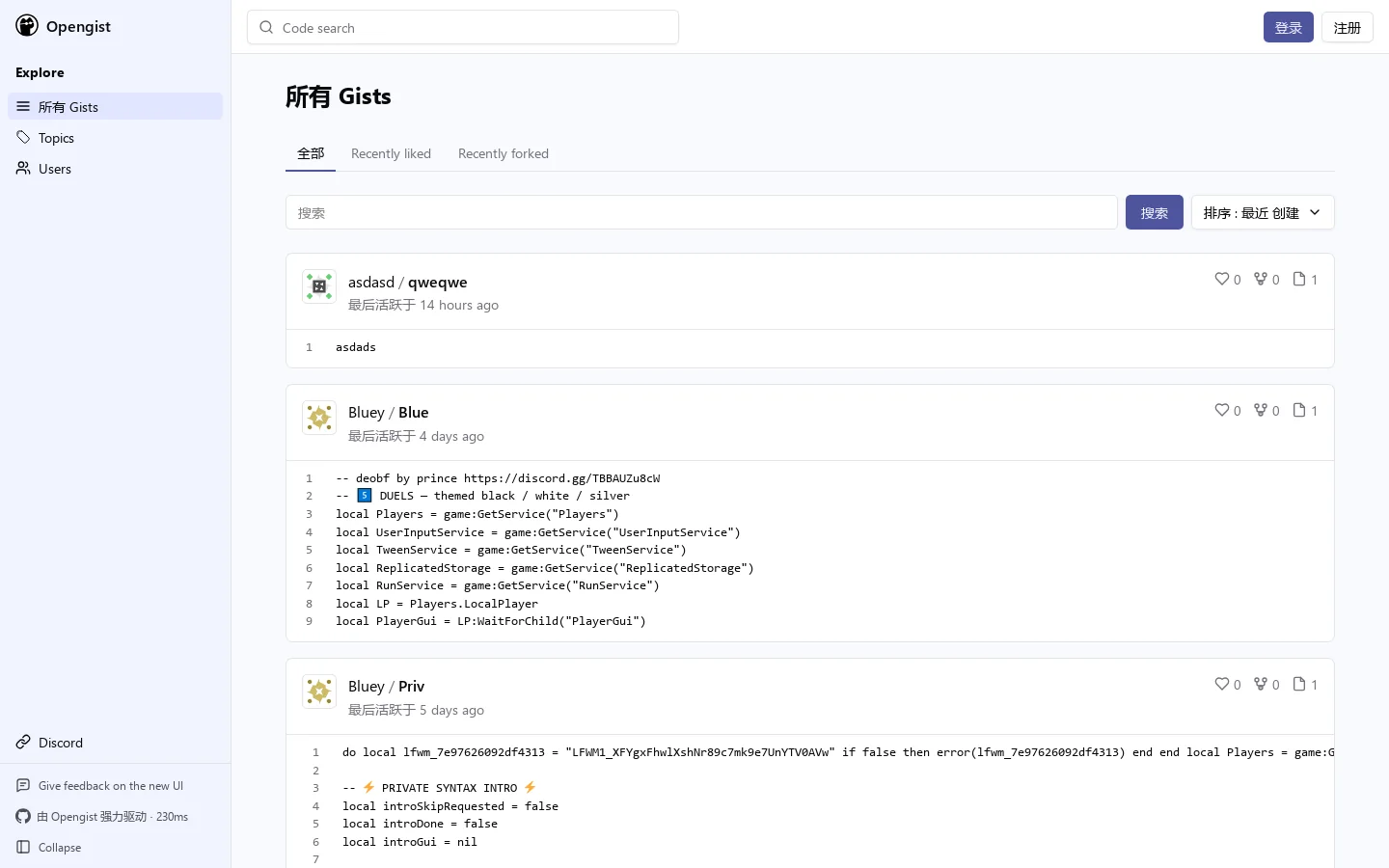1389x868 pixels.
Task: Click the fork icon on Bluey / Priv
Action: [1260, 685]
